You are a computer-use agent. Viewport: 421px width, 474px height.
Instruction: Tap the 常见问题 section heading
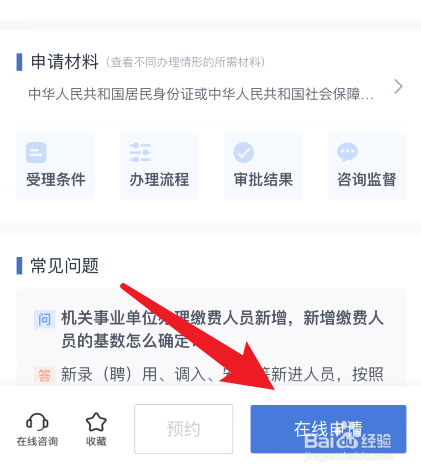click(x=65, y=266)
